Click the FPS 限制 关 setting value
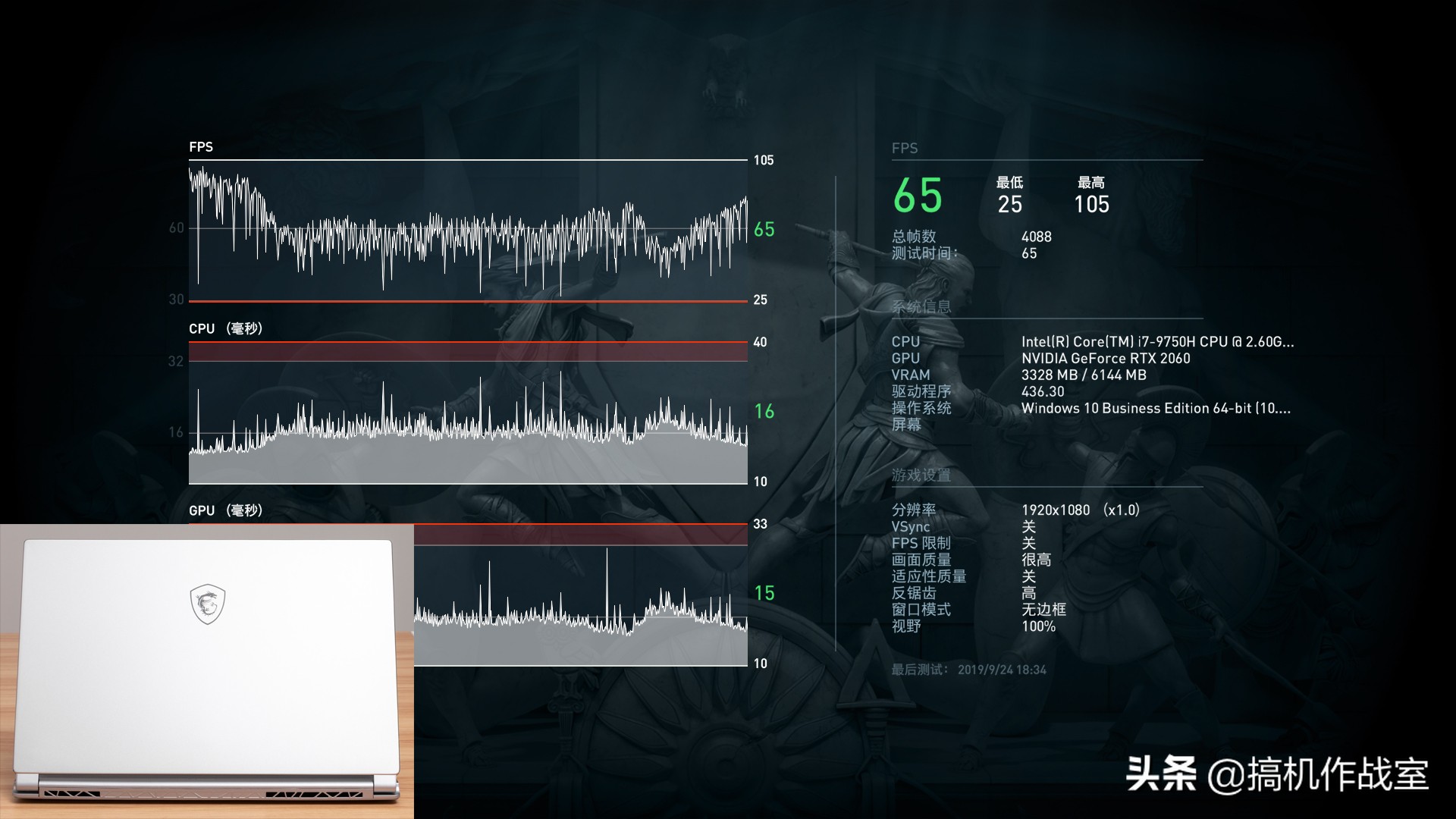 point(1028,544)
